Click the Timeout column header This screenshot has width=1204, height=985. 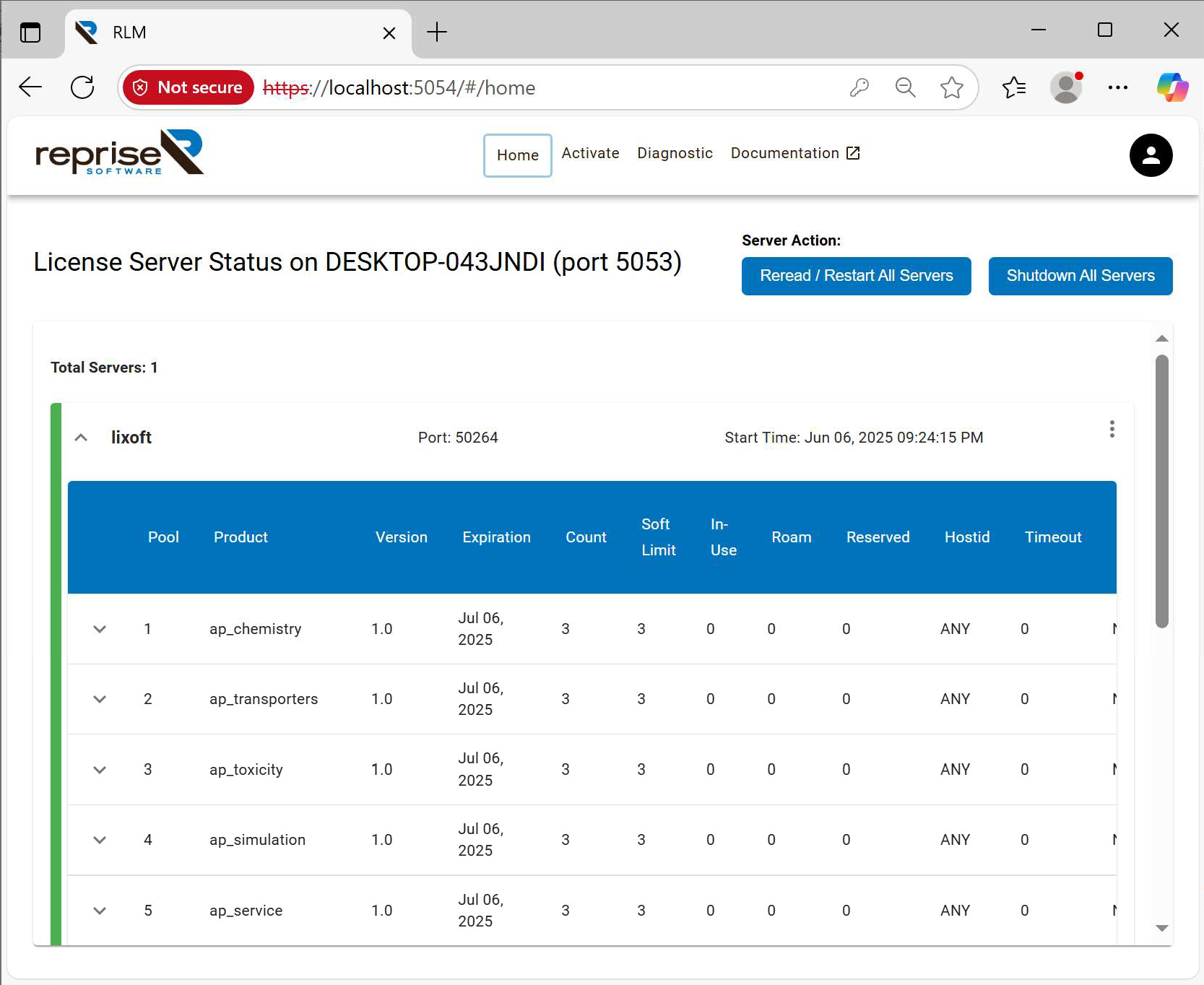point(1053,537)
